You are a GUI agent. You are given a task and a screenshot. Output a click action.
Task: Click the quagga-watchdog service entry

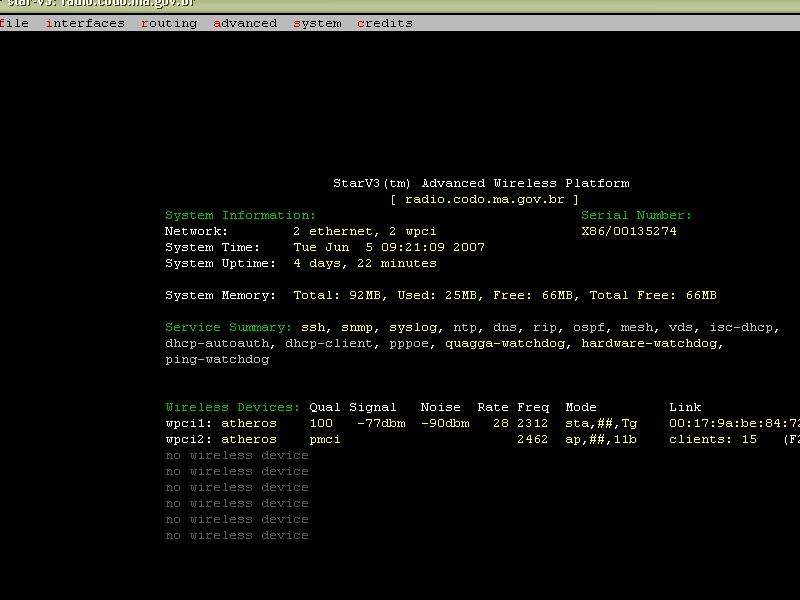pos(505,343)
